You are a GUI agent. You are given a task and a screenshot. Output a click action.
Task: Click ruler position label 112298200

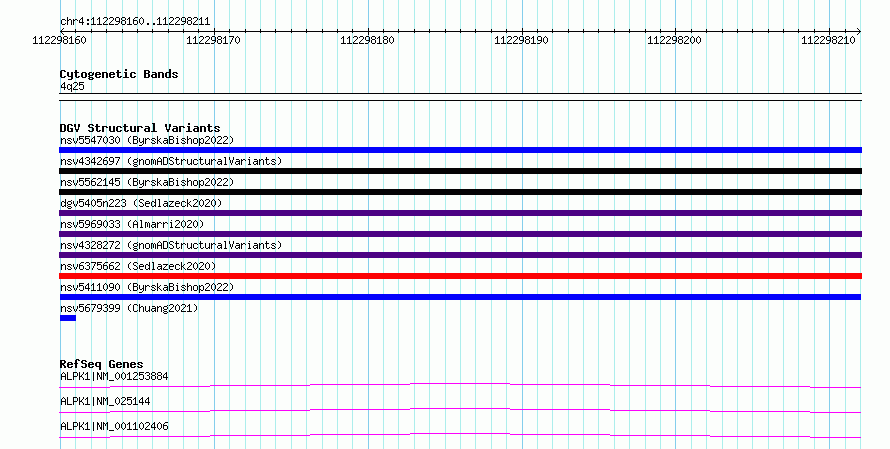tap(674, 40)
